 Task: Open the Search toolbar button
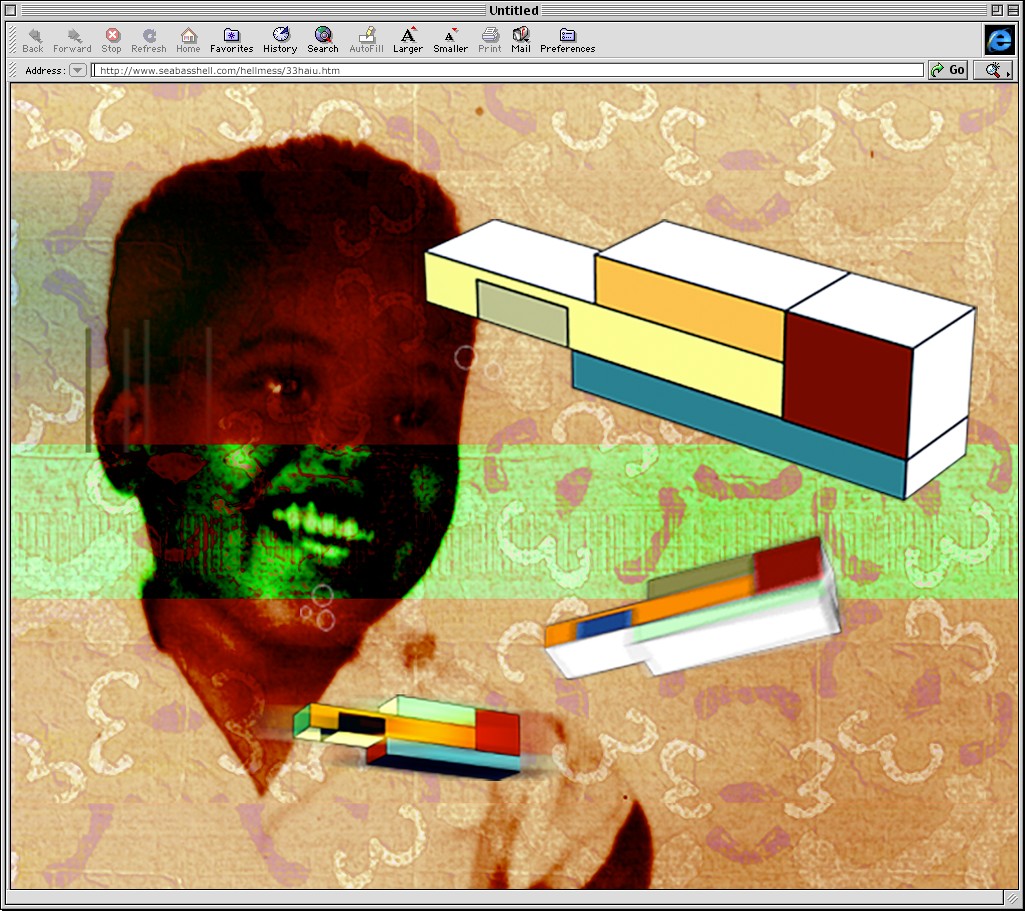(x=322, y=40)
